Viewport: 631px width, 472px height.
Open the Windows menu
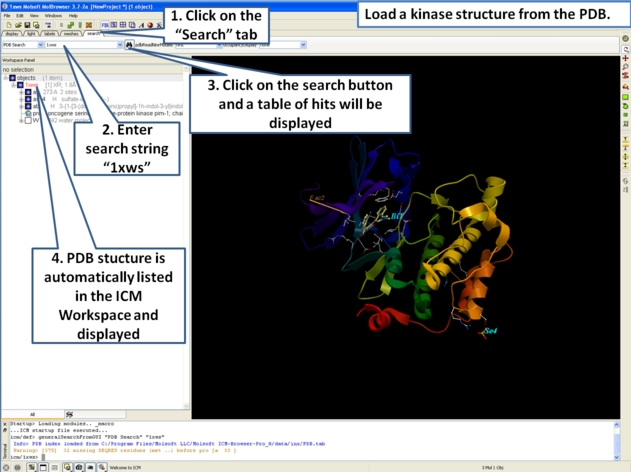tap(53, 16)
